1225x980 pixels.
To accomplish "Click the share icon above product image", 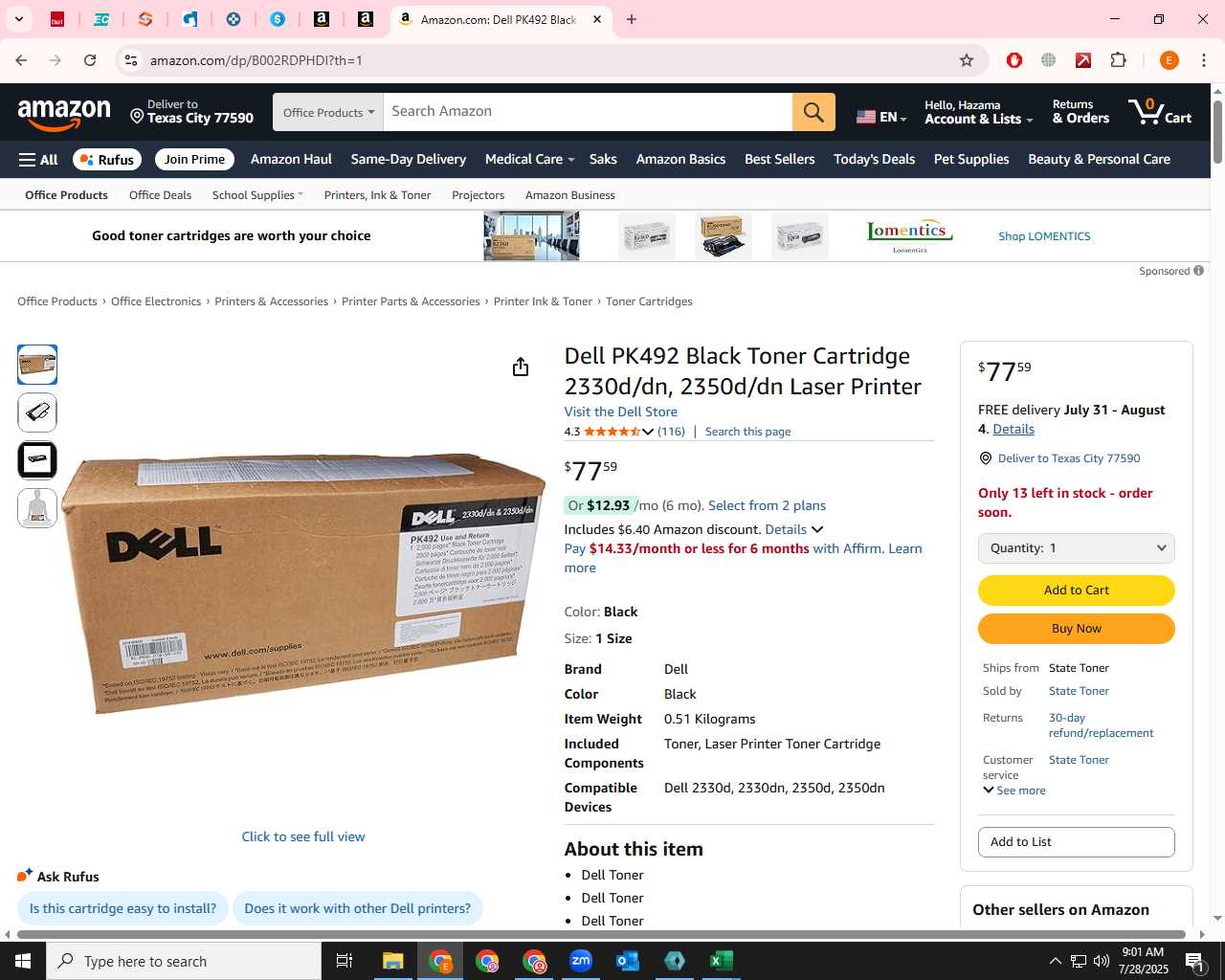I will coord(521,367).
